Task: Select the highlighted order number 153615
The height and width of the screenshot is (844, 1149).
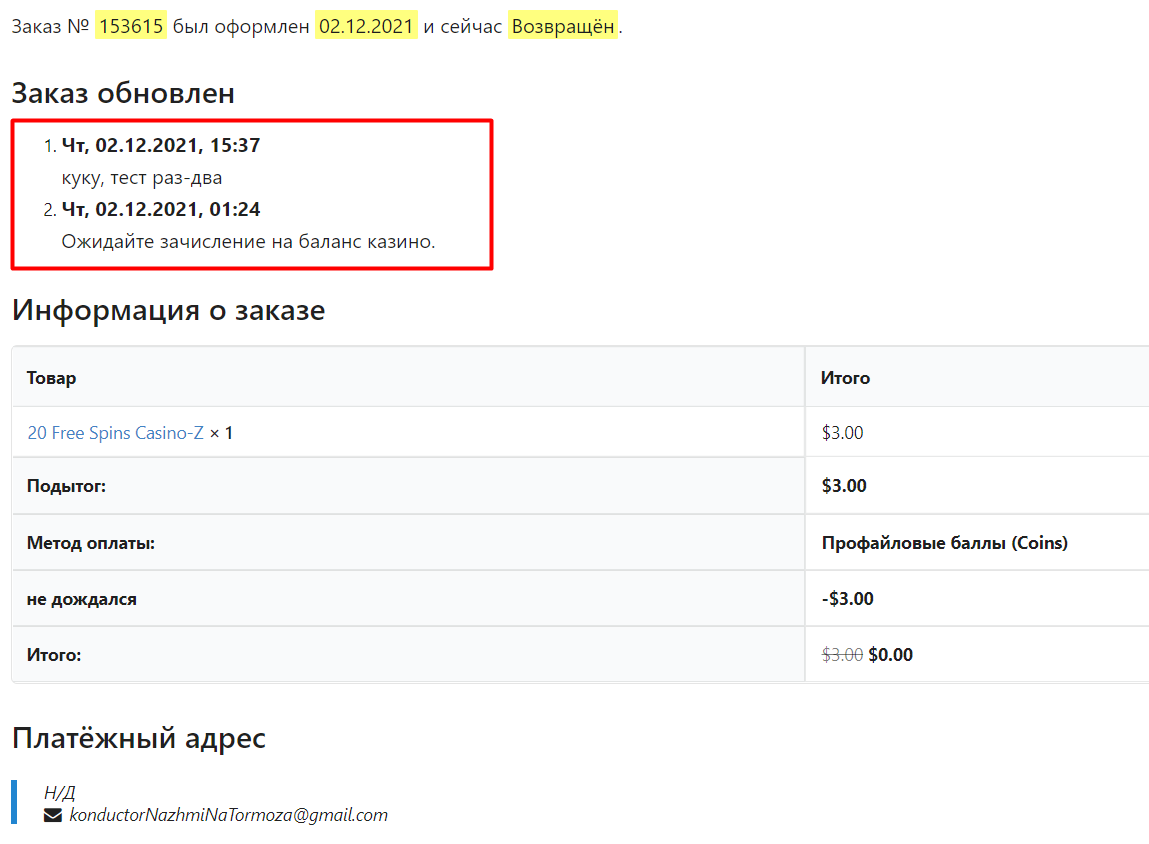Action: point(131,27)
